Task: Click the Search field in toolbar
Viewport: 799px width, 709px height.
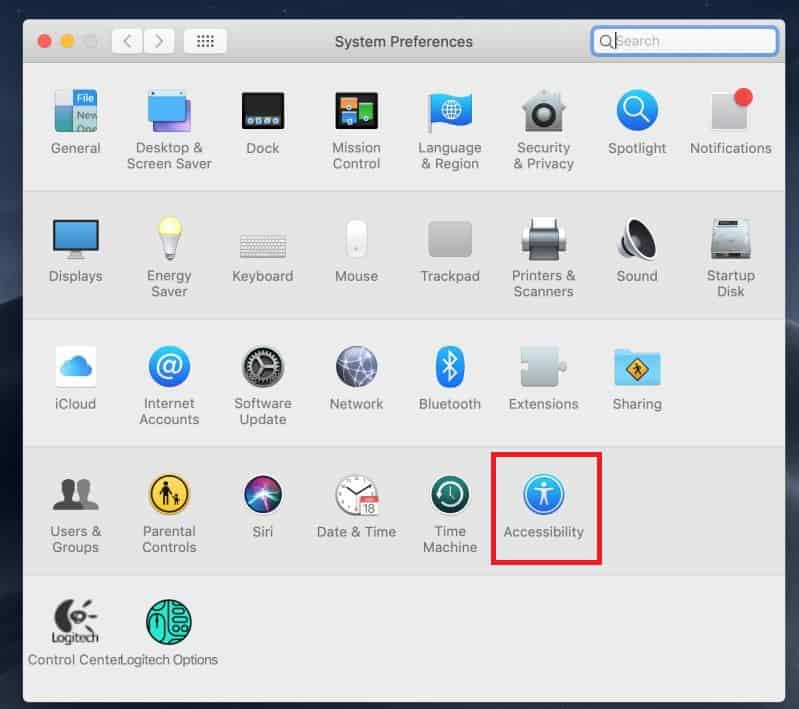Action: coord(684,41)
